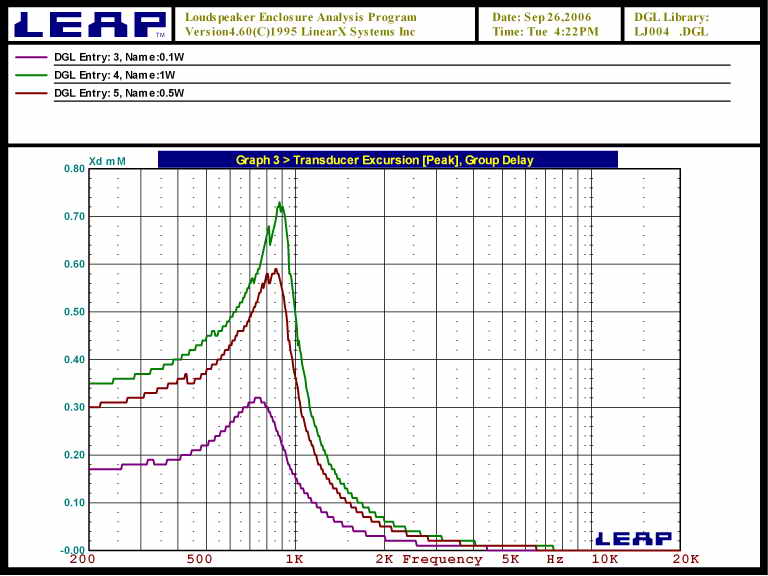Click the 10K frequency axis label
768x576 pixels.
(605, 559)
